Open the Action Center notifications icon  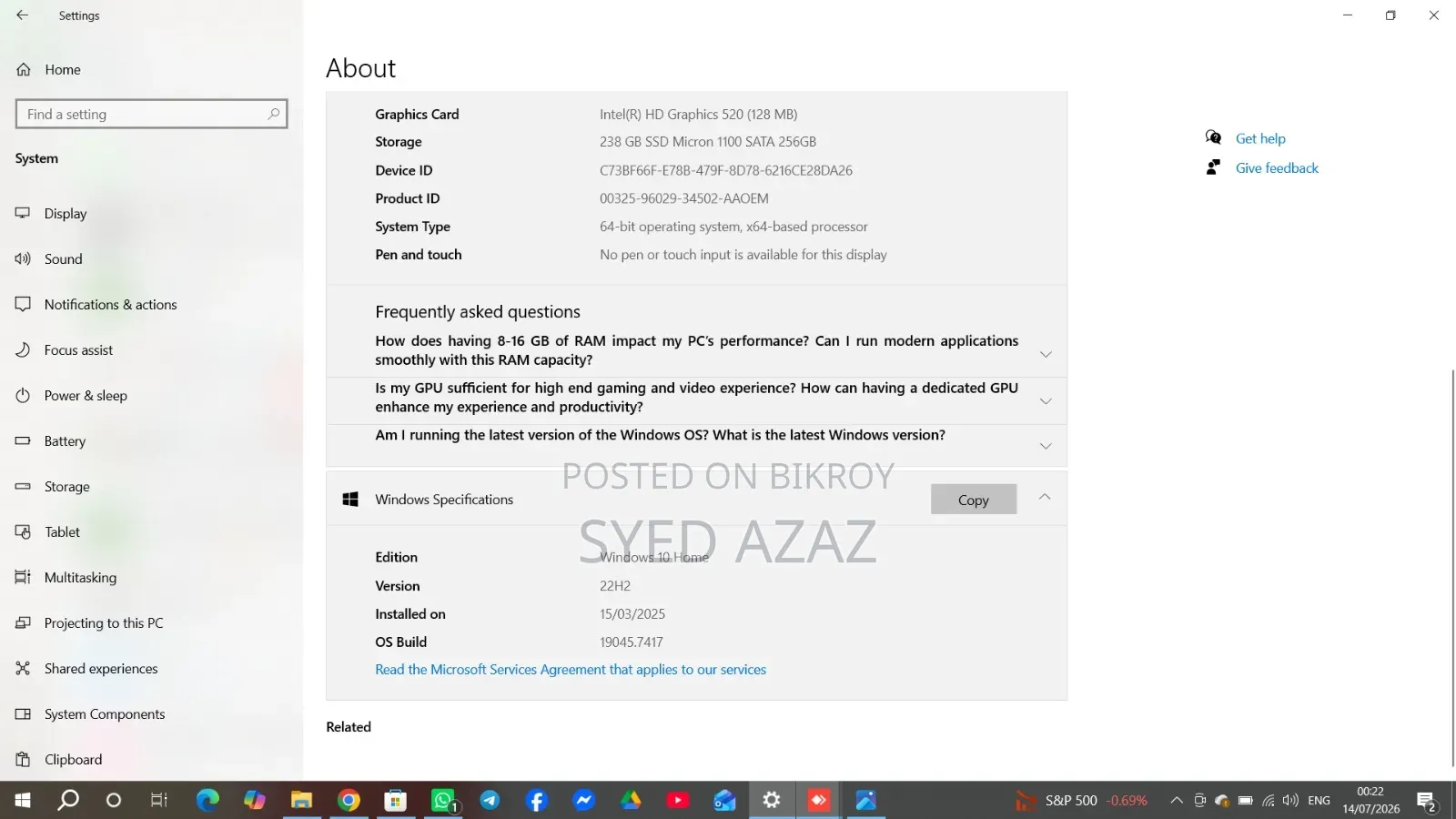(1427, 801)
